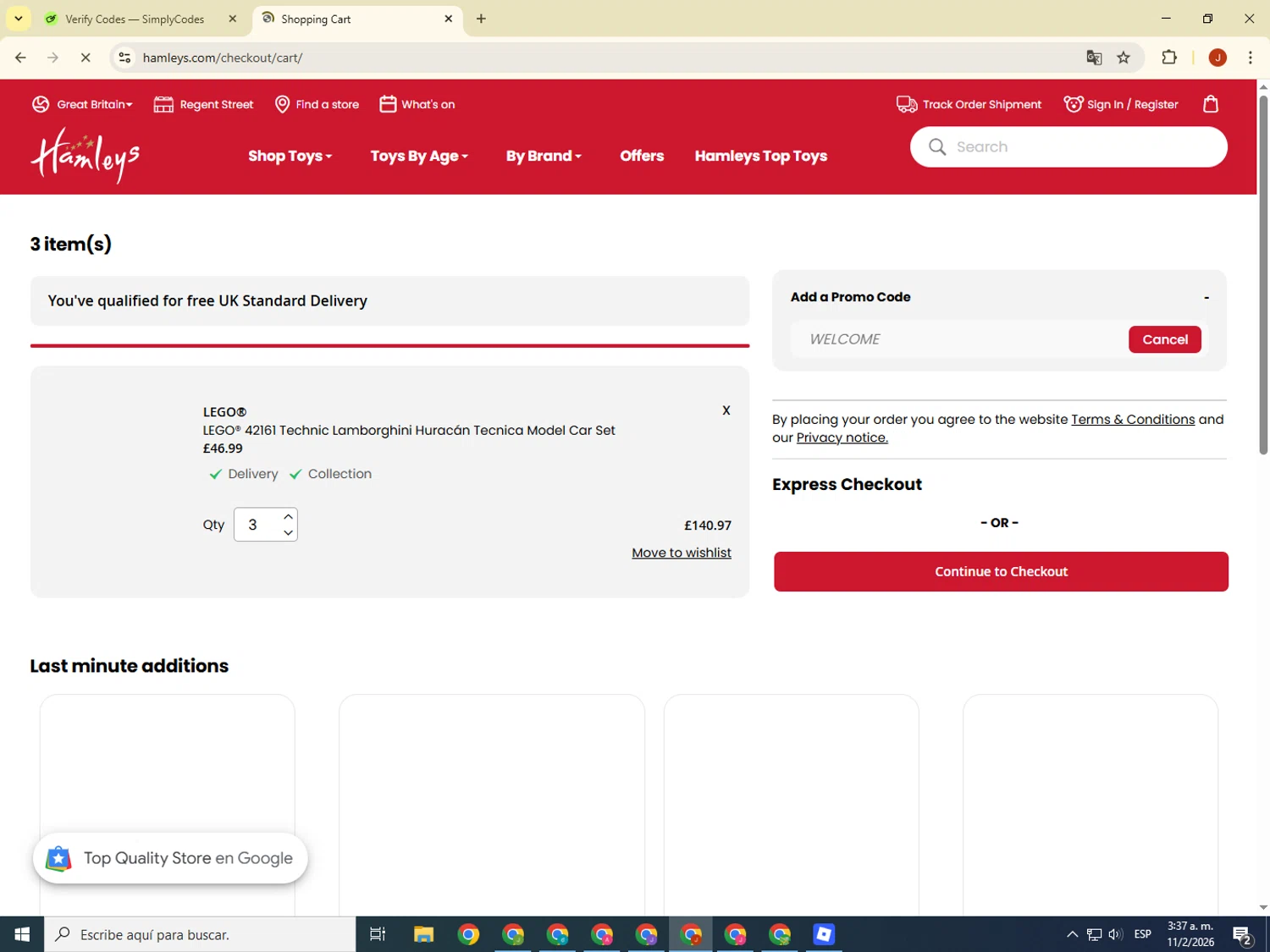Expand the Great Britain country dropdown
The width and height of the screenshot is (1270, 952).
click(95, 104)
